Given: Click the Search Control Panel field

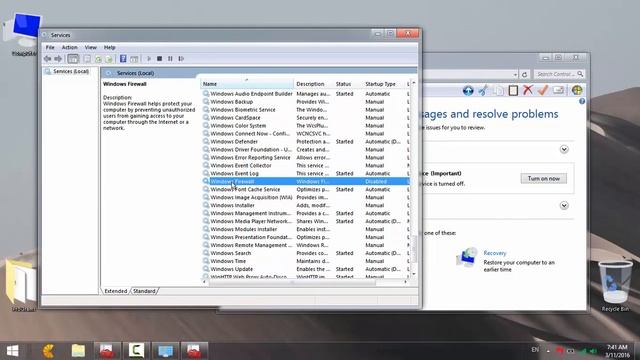Looking at the screenshot, I should (x=559, y=74).
